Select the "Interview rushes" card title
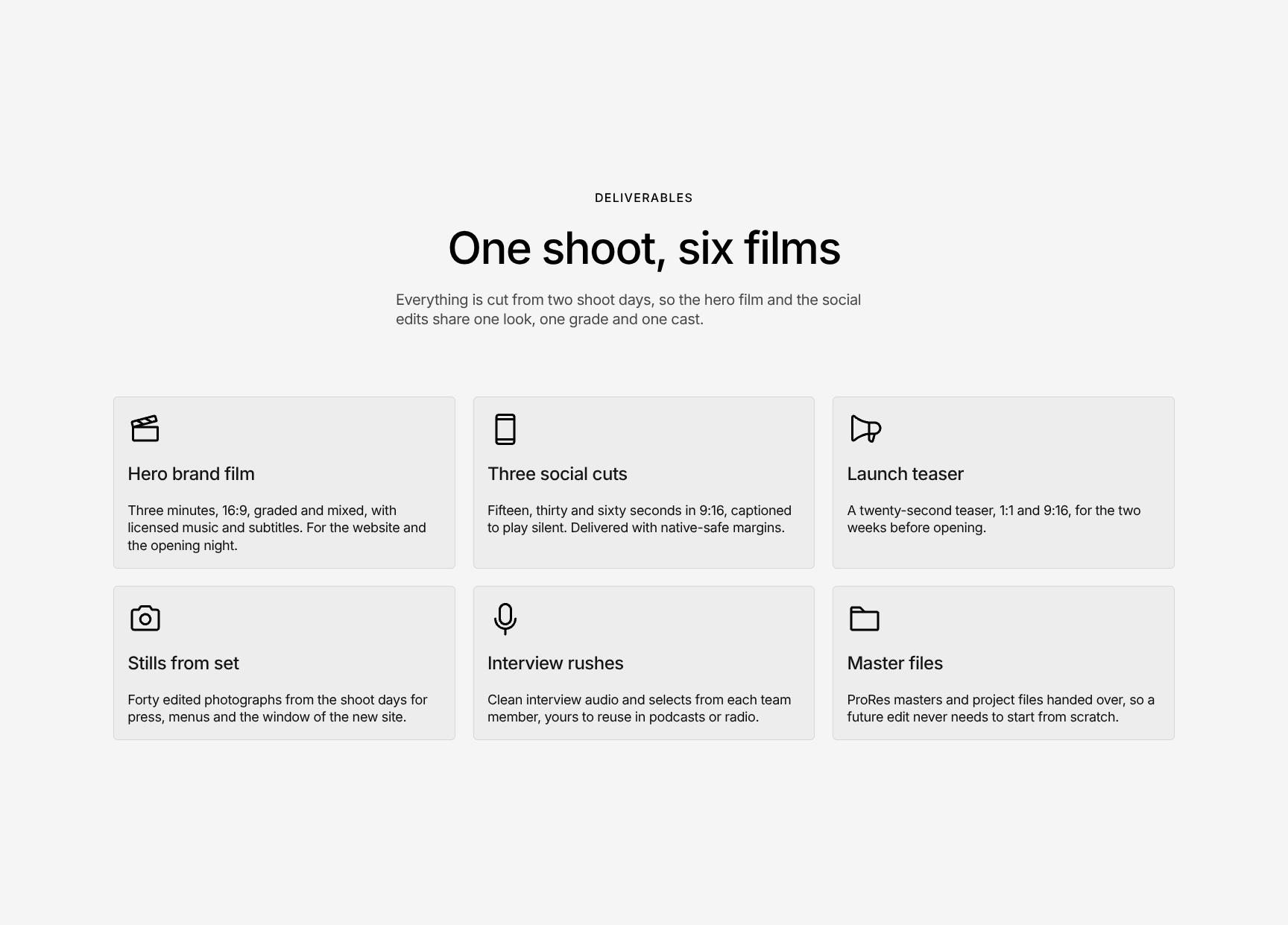This screenshot has height=925, width=1288. 555,663
